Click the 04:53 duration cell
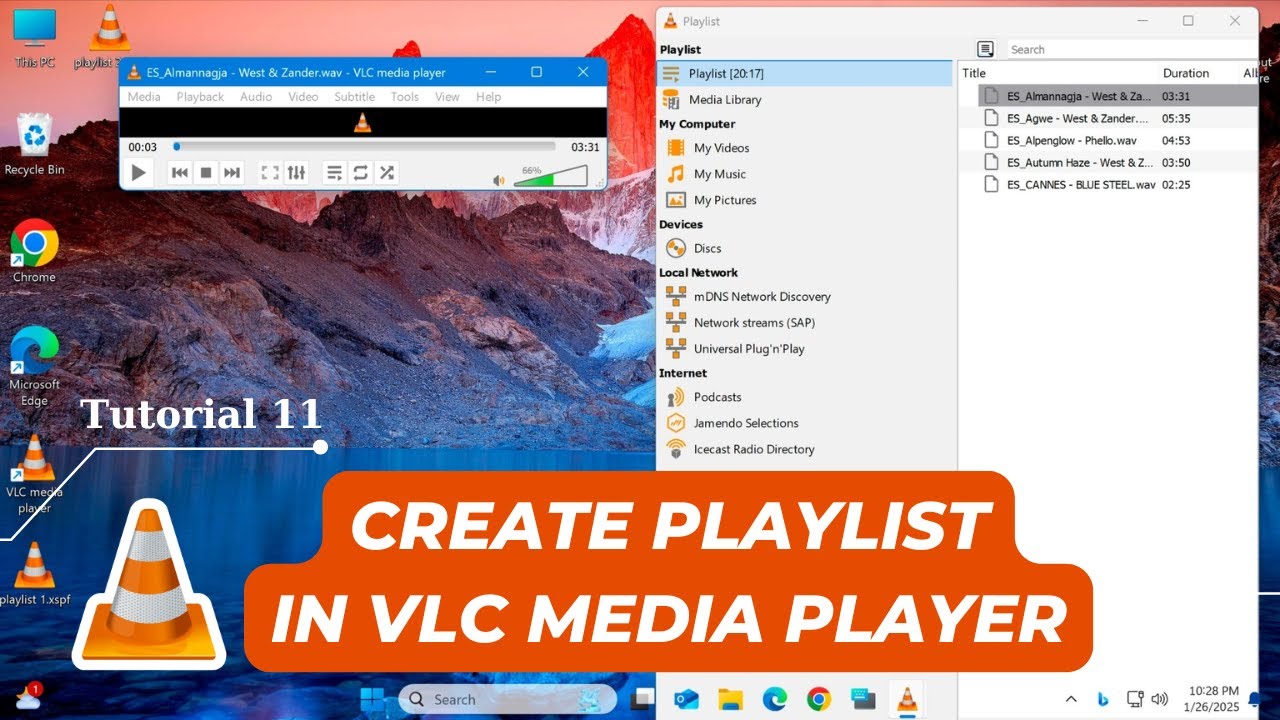Viewport: 1280px width, 720px height. [1176, 140]
